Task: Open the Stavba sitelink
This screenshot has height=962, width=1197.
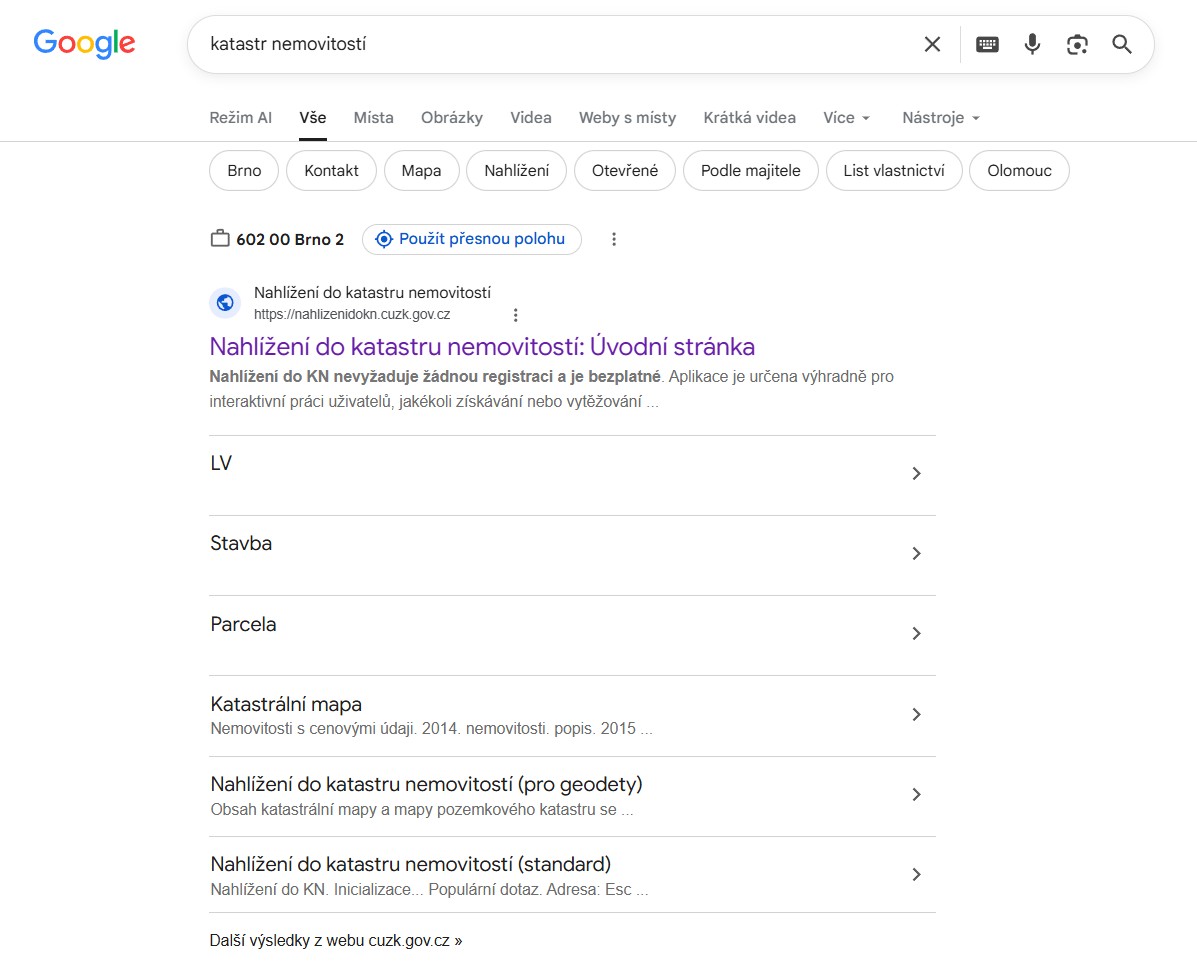Action: pyautogui.click(x=573, y=555)
